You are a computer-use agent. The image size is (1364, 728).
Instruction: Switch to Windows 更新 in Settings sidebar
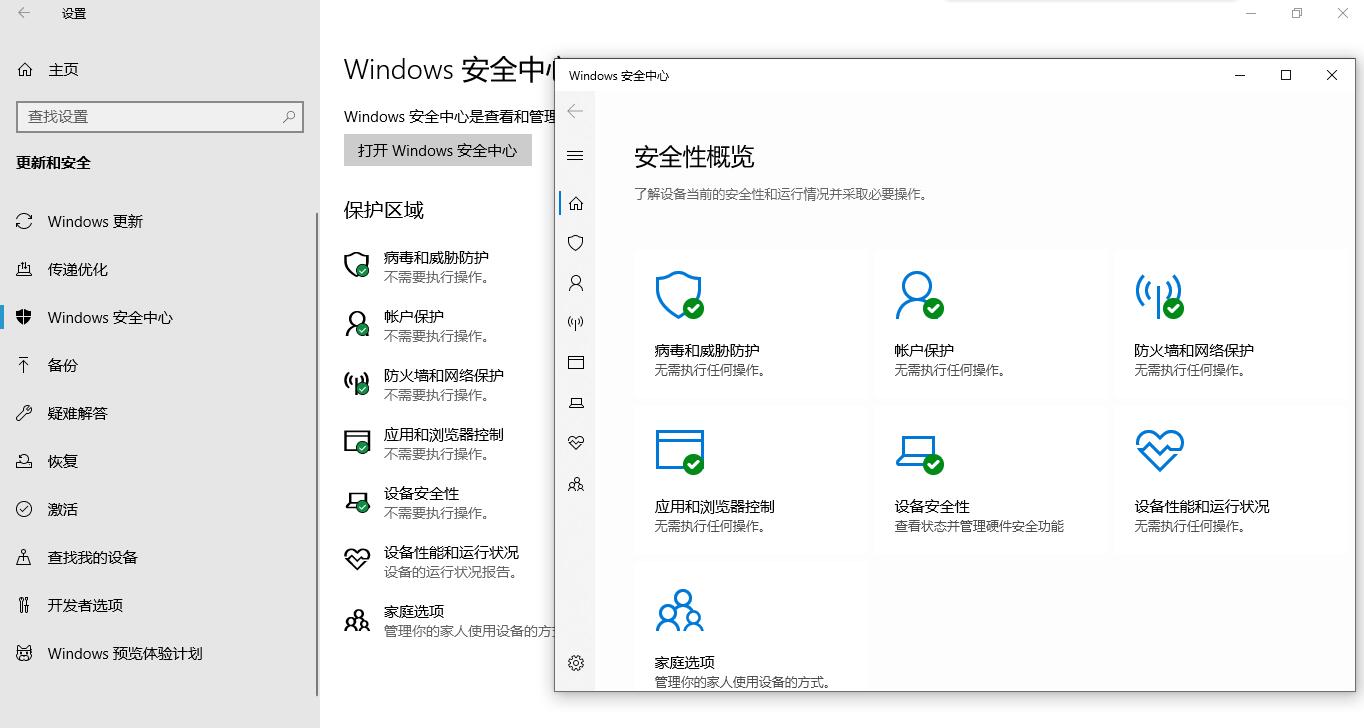[95, 221]
